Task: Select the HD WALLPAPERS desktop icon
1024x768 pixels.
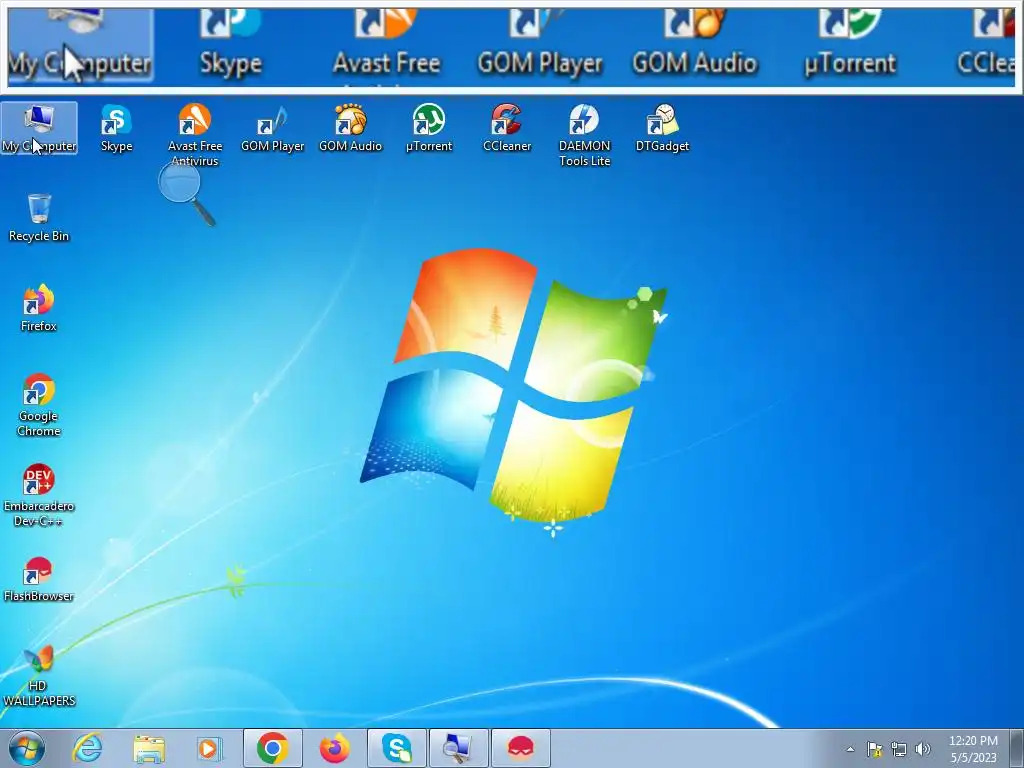Action: coord(39,675)
